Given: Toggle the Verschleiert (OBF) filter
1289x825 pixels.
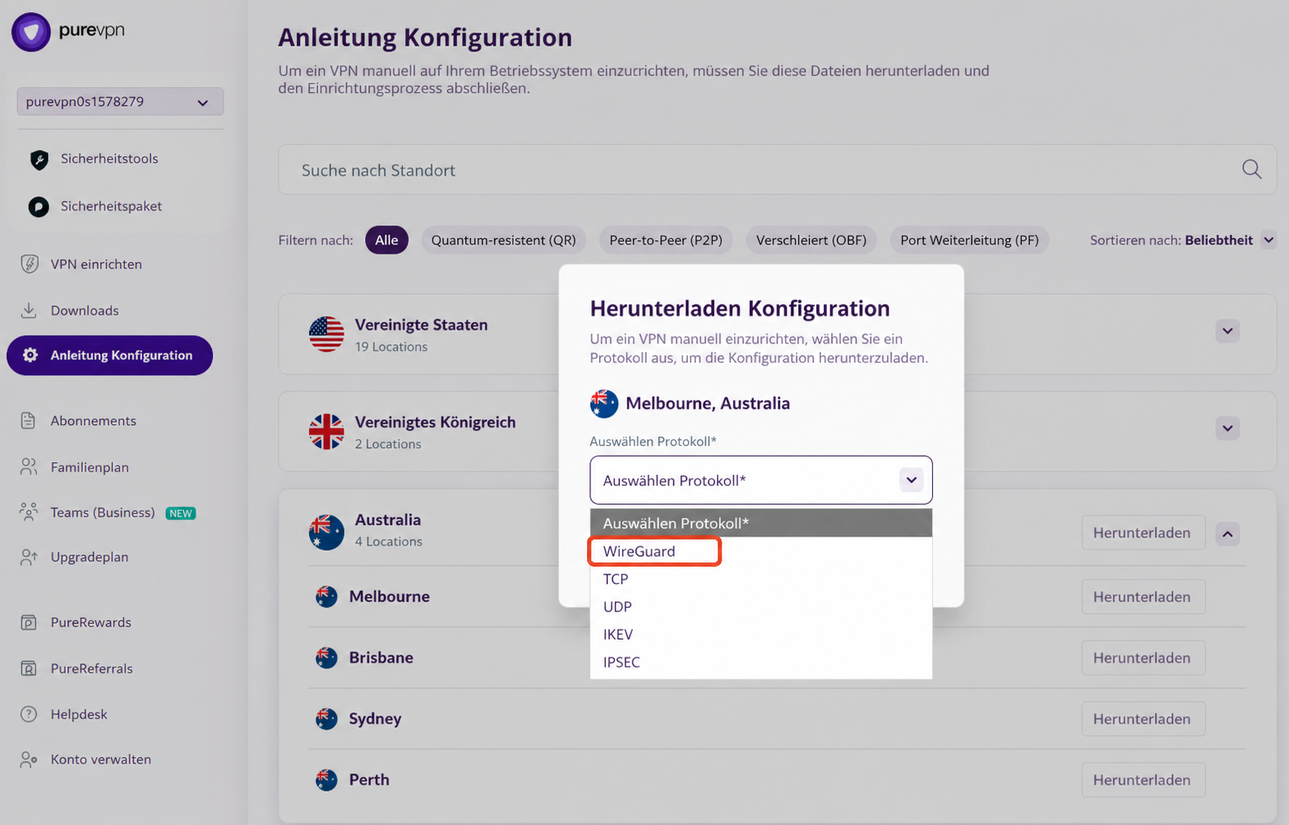Looking at the screenshot, I should pyautogui.click(x=811, y=240).
